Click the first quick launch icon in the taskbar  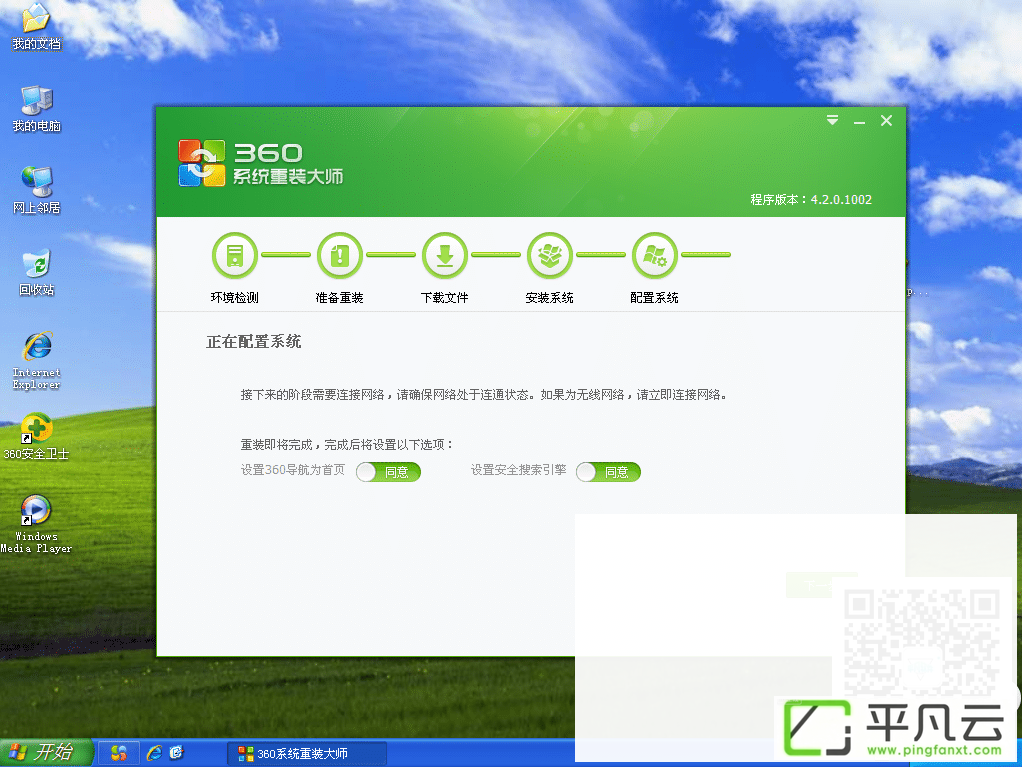pyautogui.click(x=119, y=753)
